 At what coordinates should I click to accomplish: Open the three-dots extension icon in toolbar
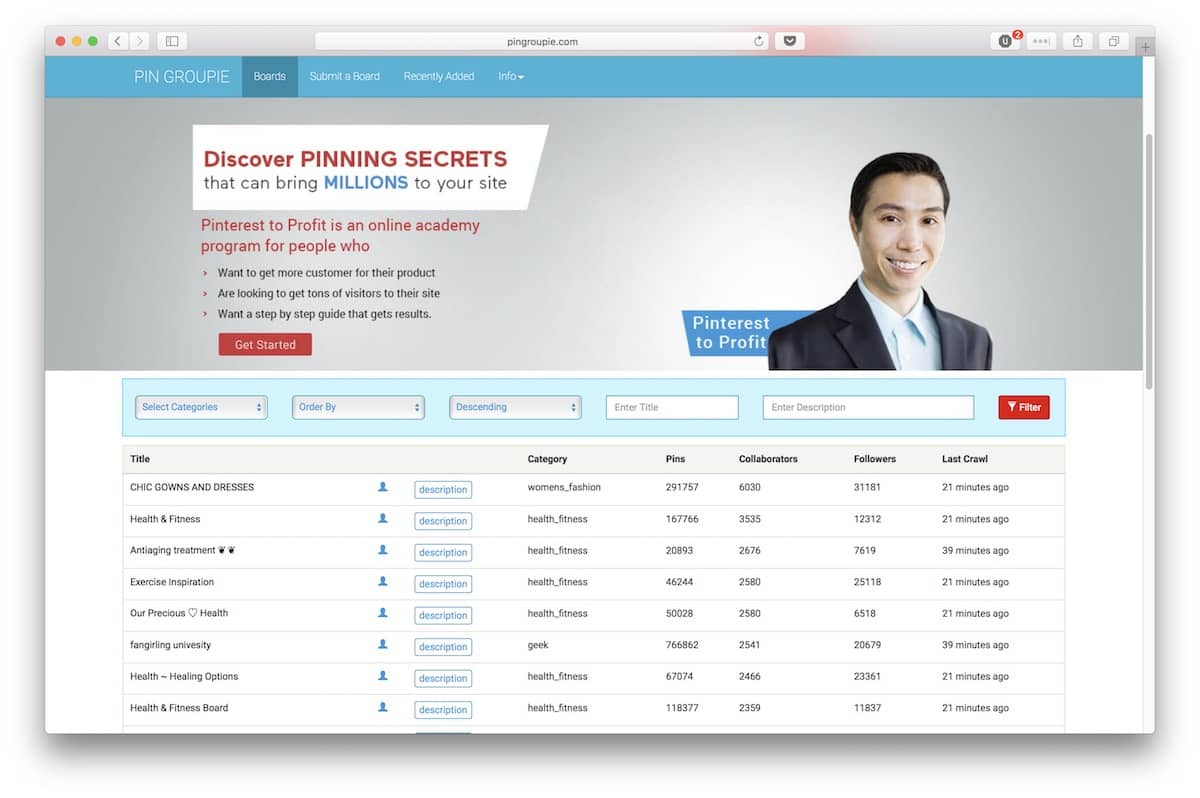tap(1041, 41)
